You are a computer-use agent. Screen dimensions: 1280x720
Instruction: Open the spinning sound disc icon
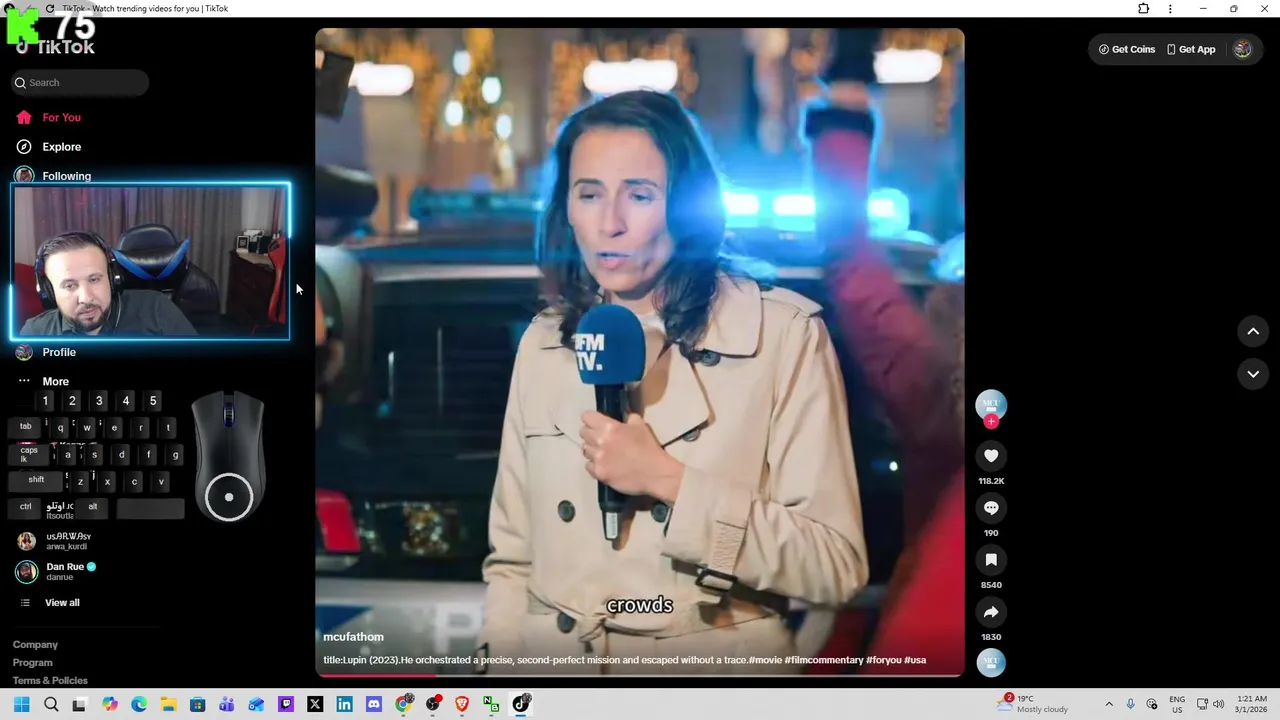(991, 662)
